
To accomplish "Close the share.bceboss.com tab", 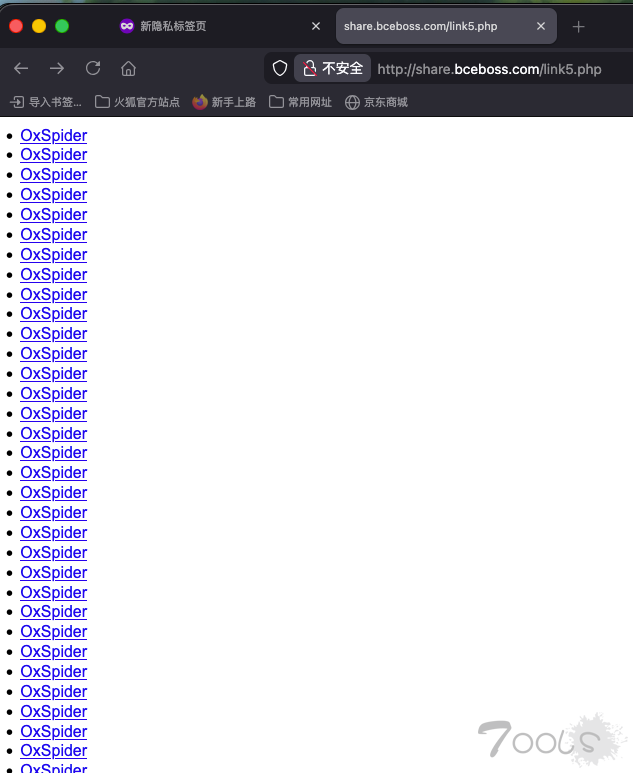I will 541,26.
